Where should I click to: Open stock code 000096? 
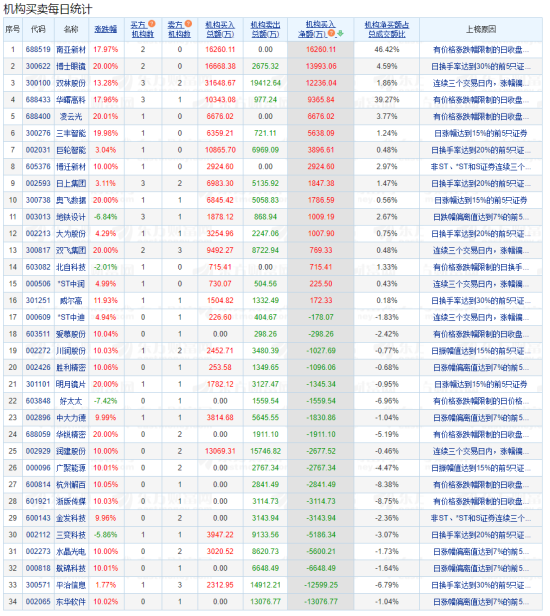click(38, 468)
